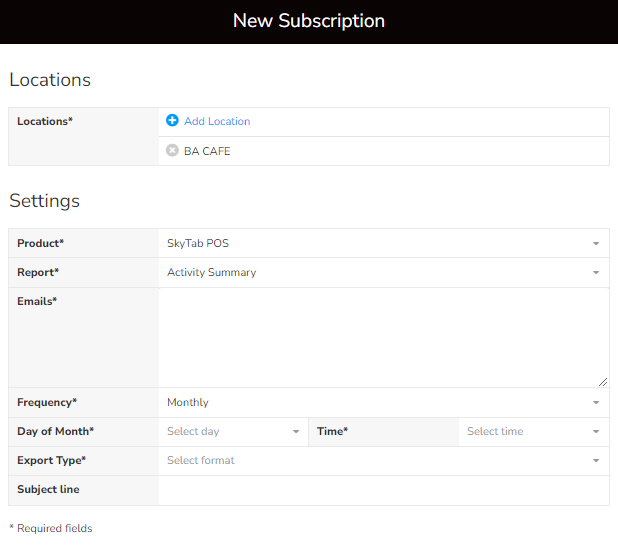Screen dimensions: 618x549
Task: Click the blue plus Add Location icon
Action: pos(172,121)
